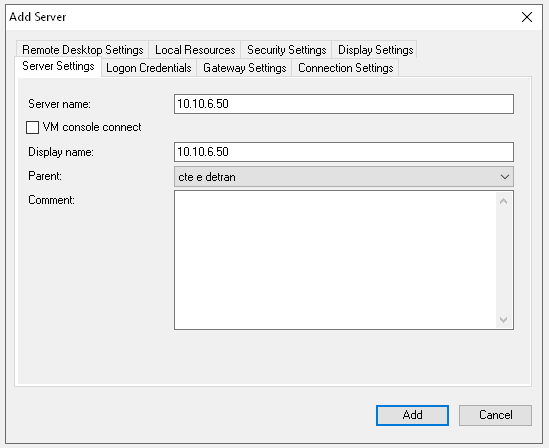
Task: Click the Comment scrollbar up arrow
Action: tap(504, 201)
